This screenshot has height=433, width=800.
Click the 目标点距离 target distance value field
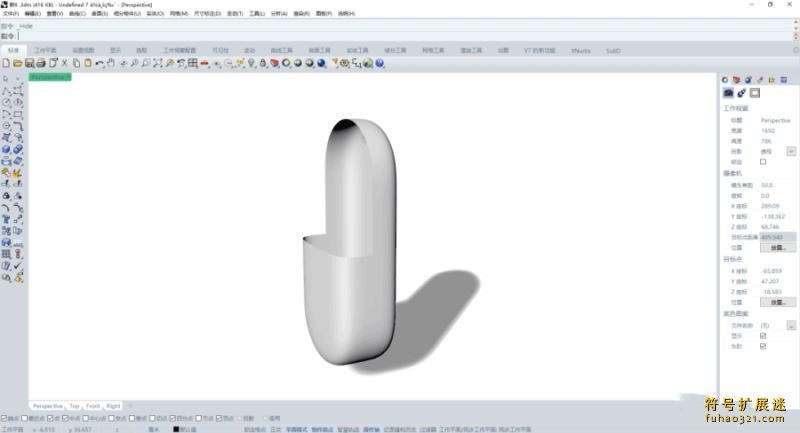click(778, 237)
